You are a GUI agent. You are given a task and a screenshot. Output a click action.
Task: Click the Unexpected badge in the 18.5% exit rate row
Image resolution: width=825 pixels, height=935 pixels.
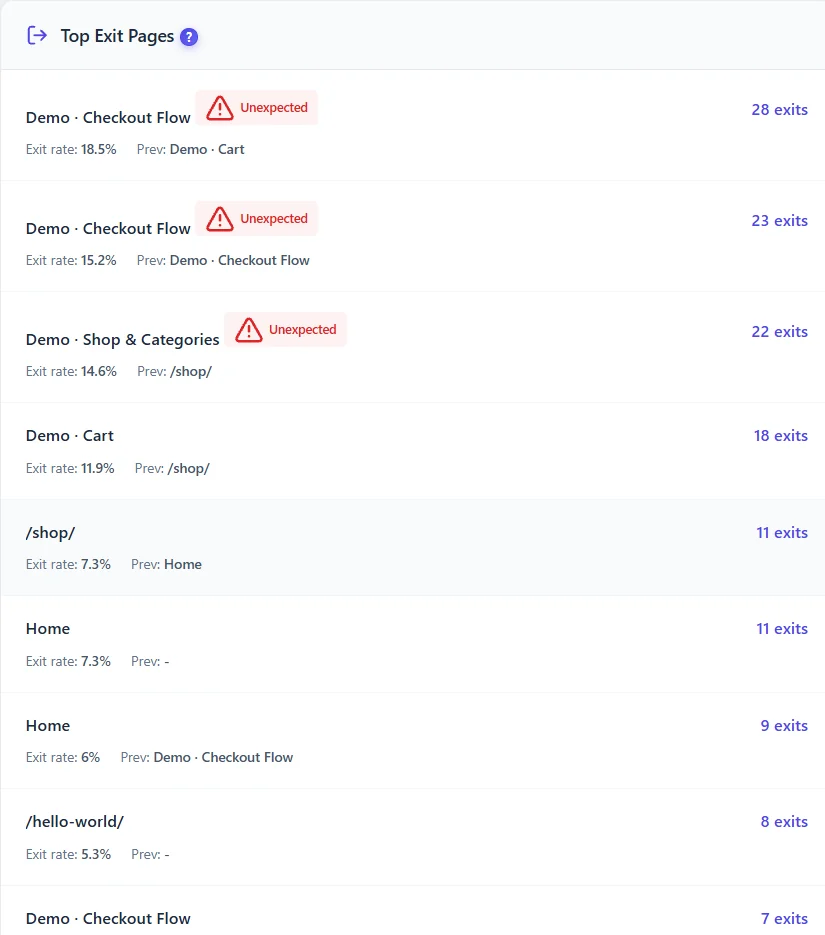pos(257,108)
